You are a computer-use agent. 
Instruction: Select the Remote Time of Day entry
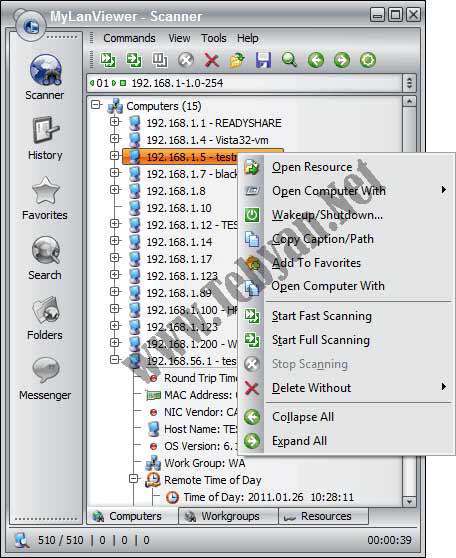coord(213,480)
